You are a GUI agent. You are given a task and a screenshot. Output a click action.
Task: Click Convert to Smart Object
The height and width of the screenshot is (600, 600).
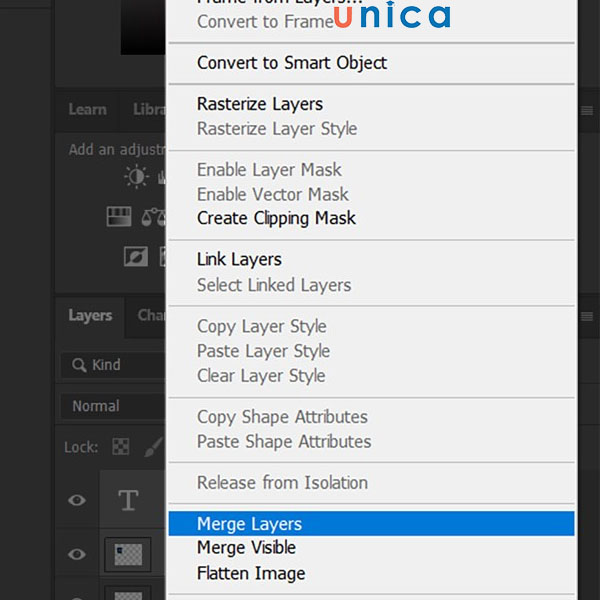[371, 63]
